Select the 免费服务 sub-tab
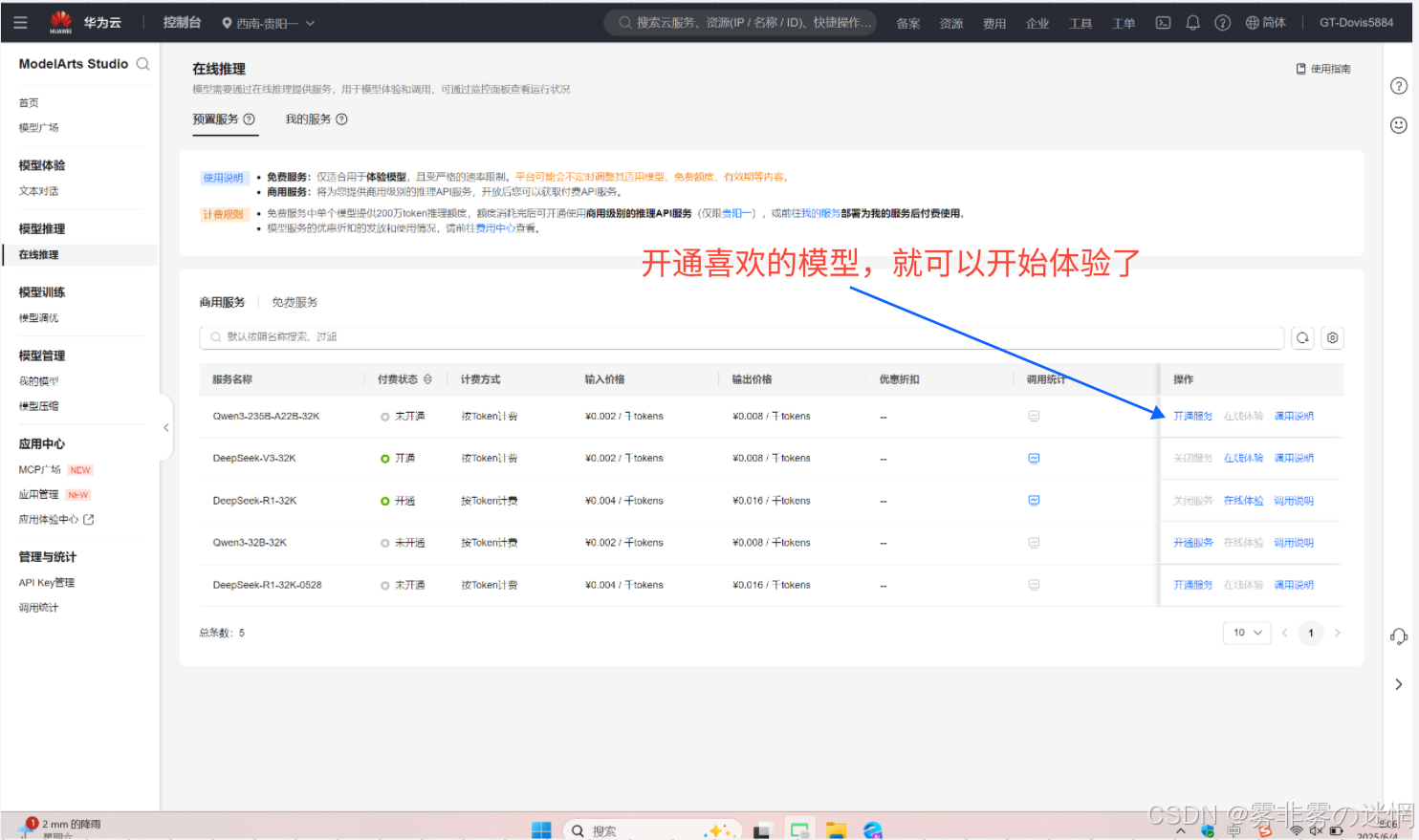Screen dimensions: 1419x840 pos(295,302)
